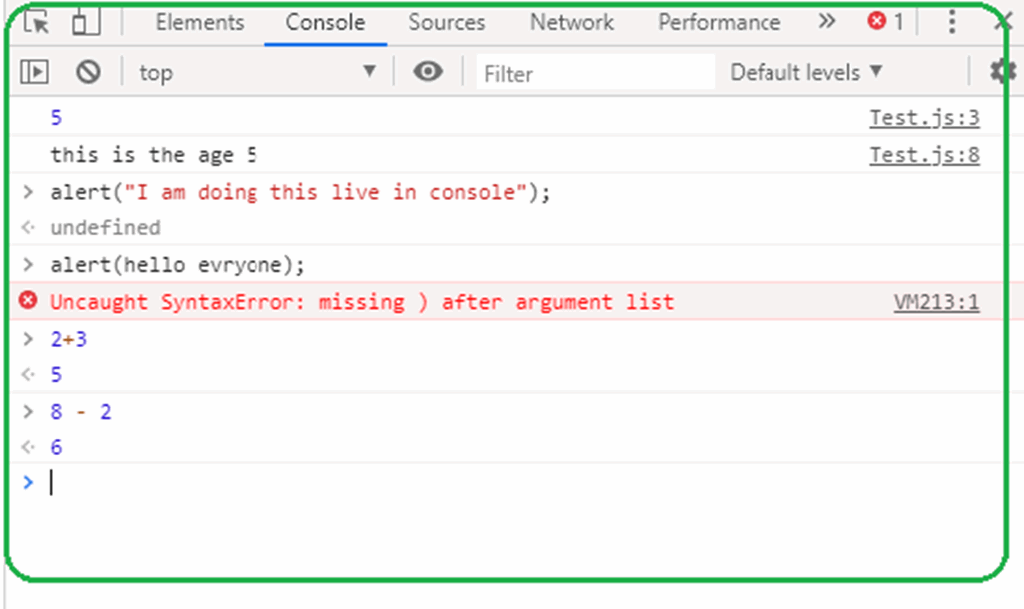The height and width of the screenshot is (609, 1024).
Task: Select the inspect element picker tool
Action: 33,21
